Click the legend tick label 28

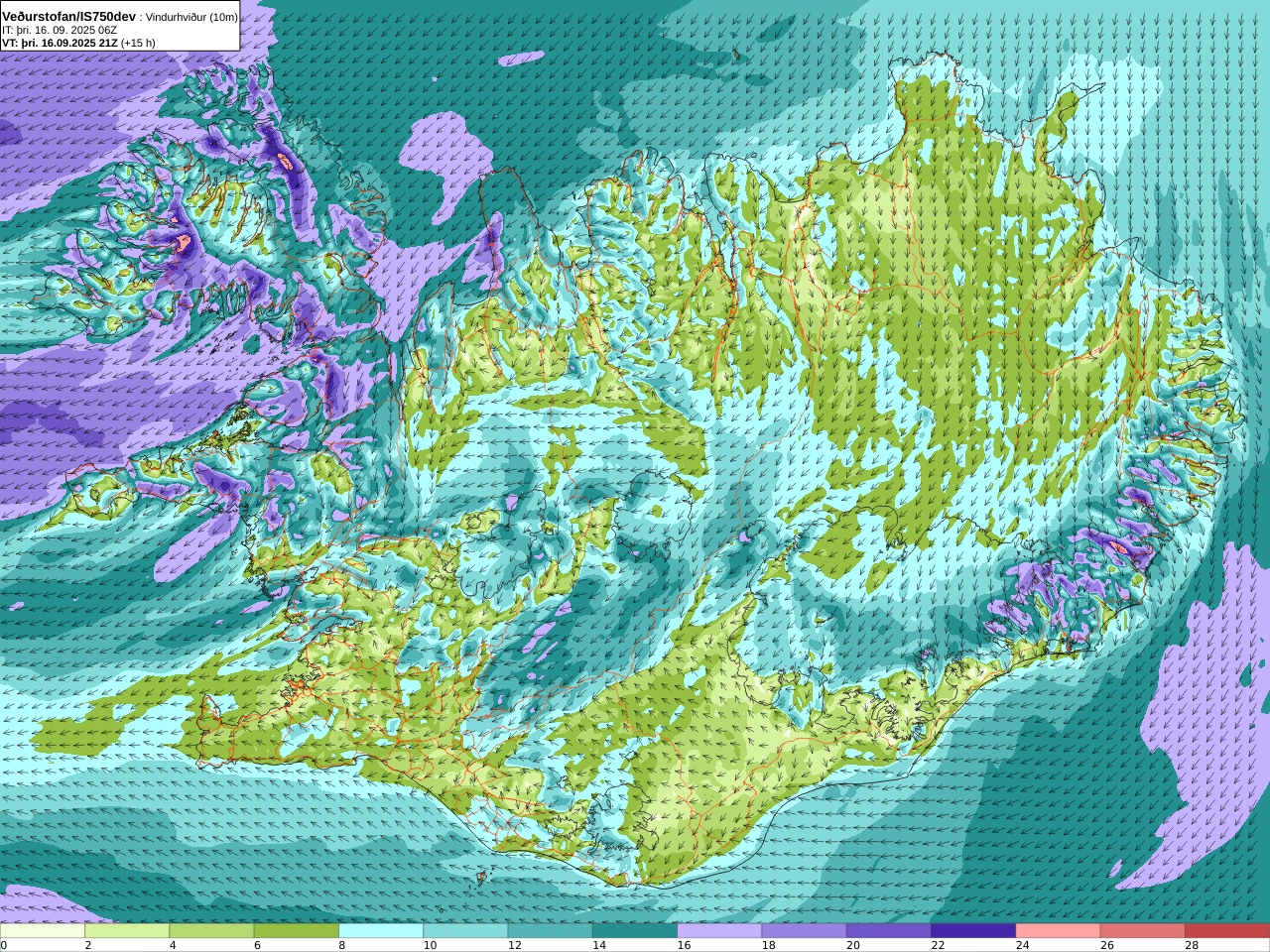[1192, 945]
